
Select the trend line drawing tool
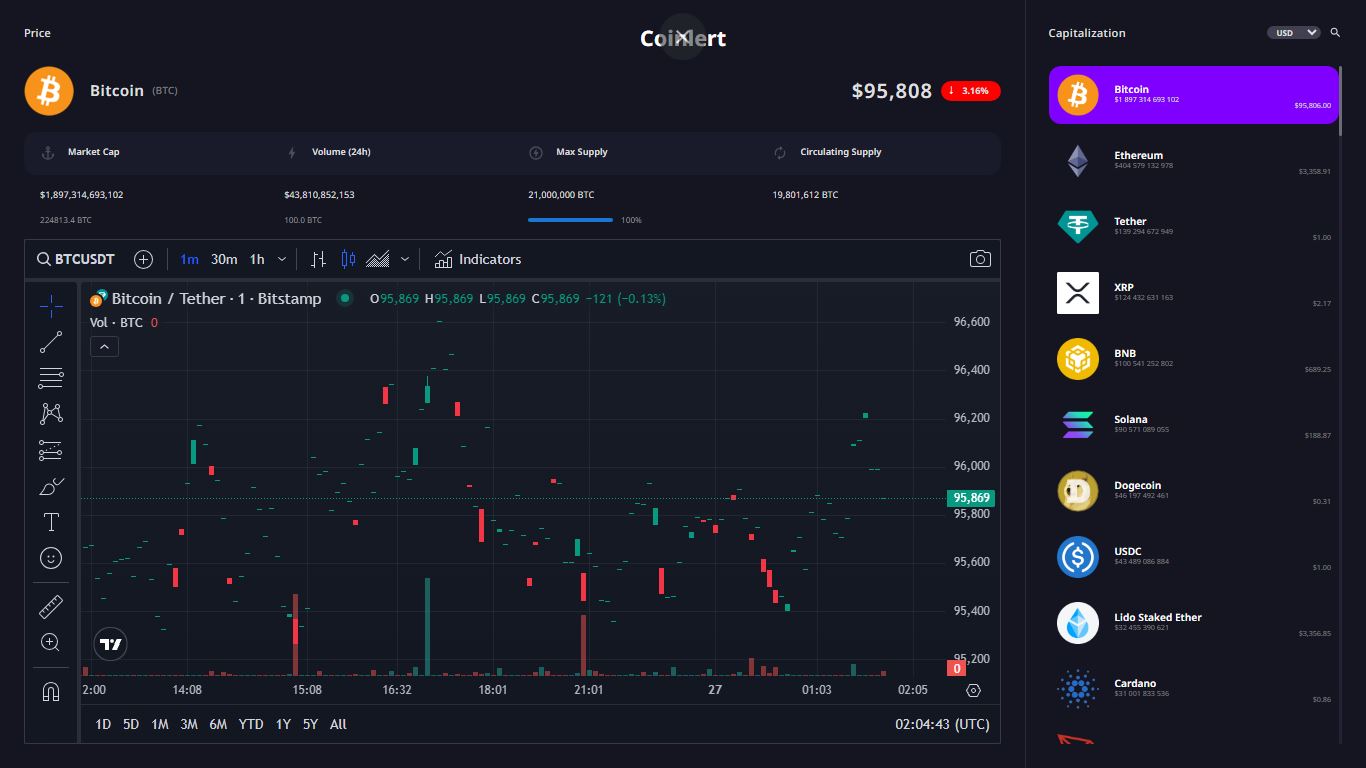pos(51,342)
